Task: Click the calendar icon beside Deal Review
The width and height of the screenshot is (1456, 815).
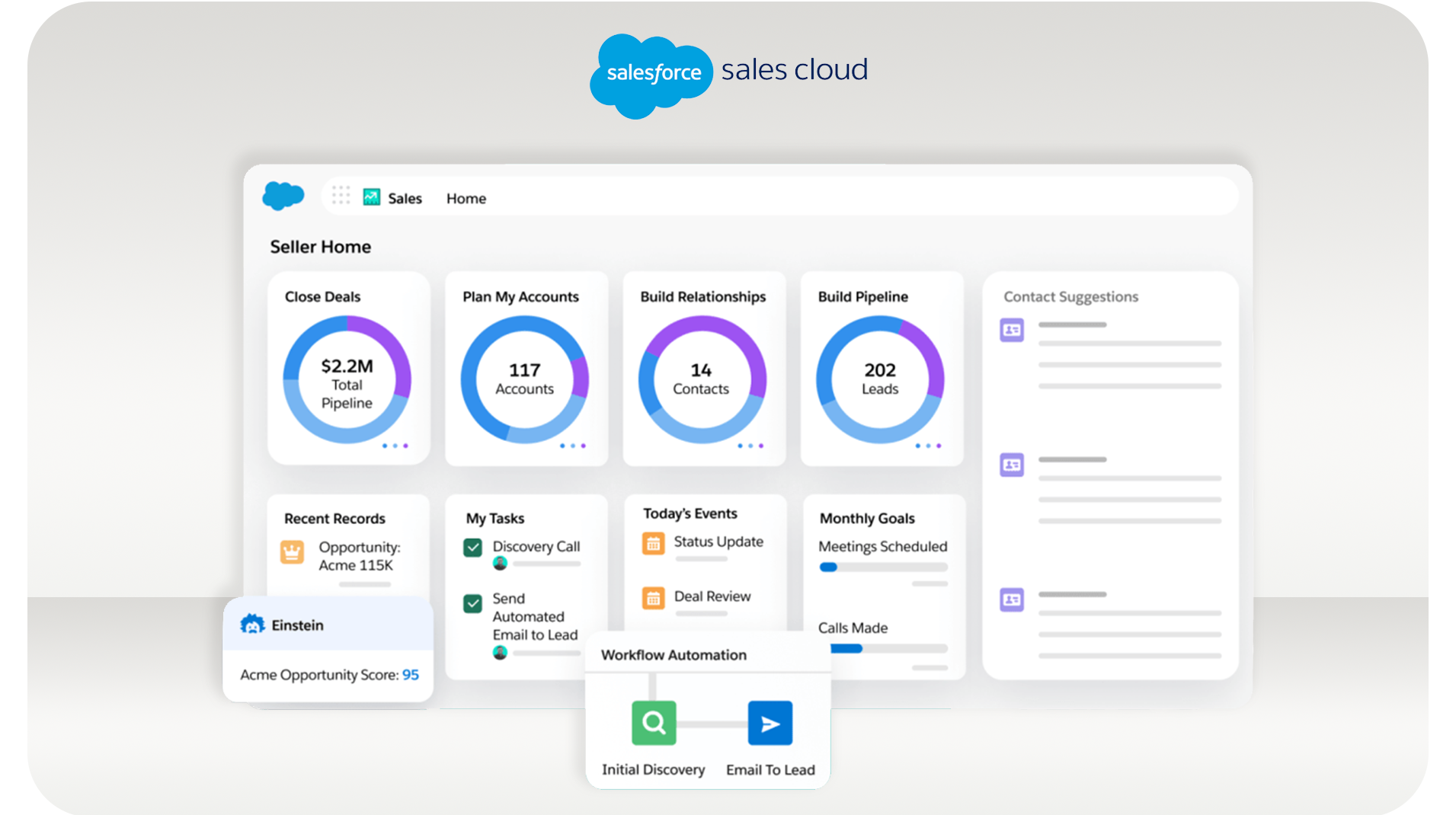Action: pos(653,599)
